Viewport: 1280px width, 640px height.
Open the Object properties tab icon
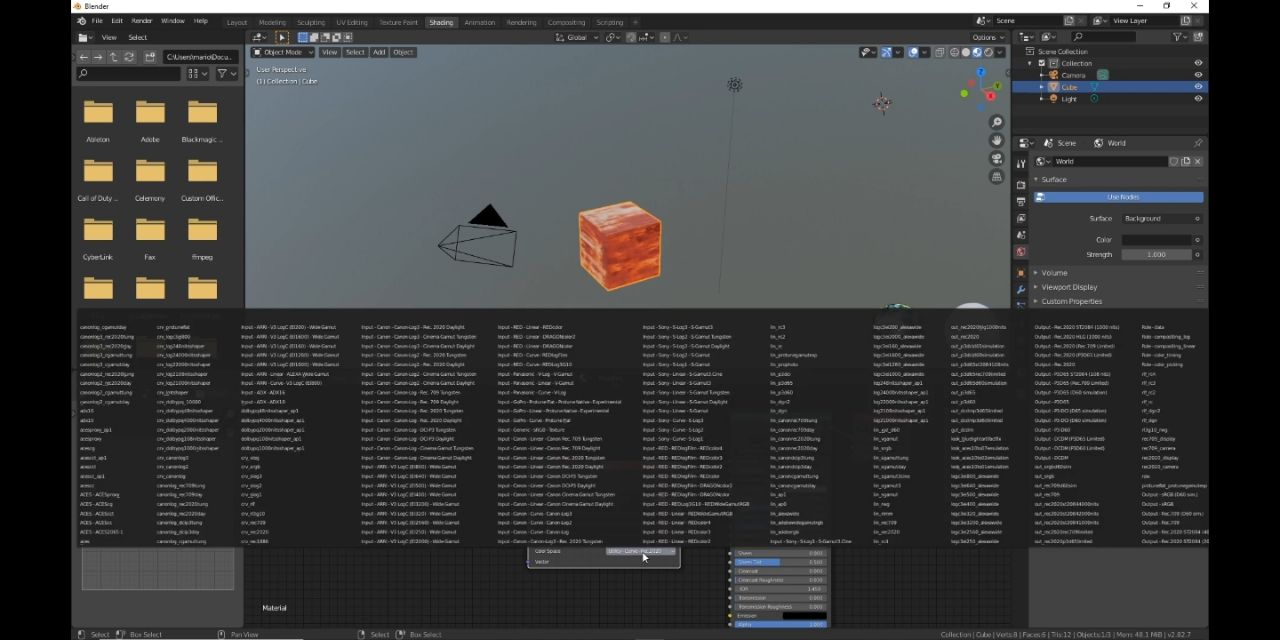point(1020,272)
